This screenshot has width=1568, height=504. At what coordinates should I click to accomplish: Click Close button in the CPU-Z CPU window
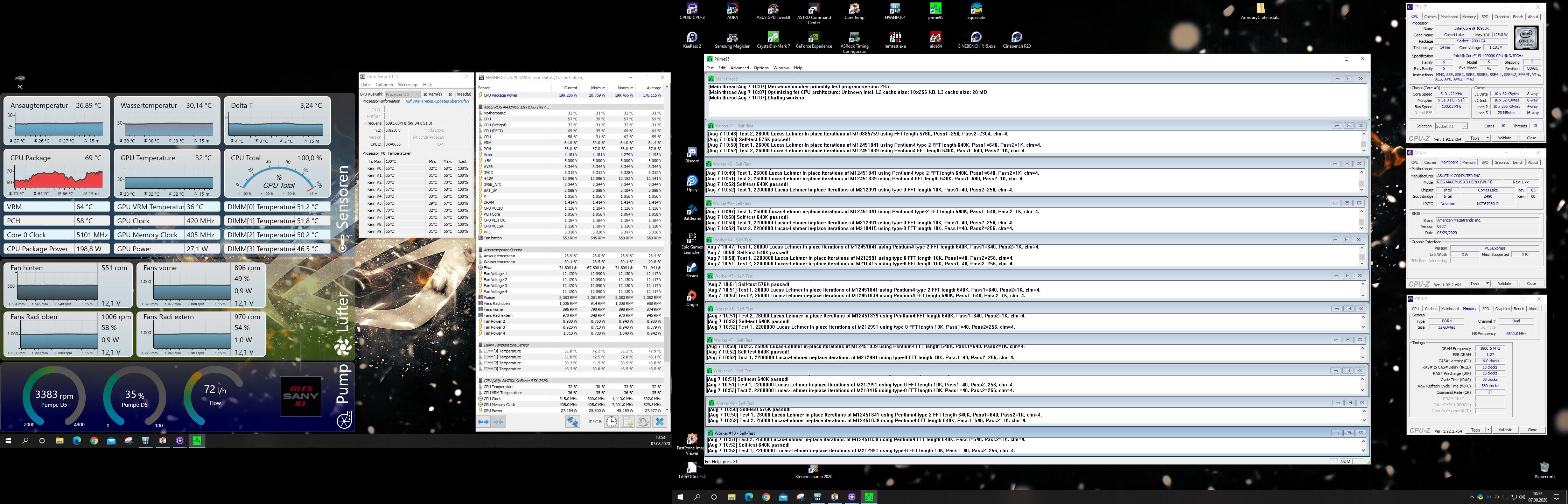click(x=1532, y=138)
